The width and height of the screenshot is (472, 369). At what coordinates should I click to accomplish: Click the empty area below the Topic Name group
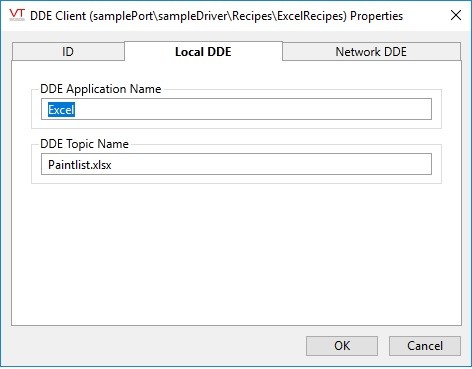point(236,253)
